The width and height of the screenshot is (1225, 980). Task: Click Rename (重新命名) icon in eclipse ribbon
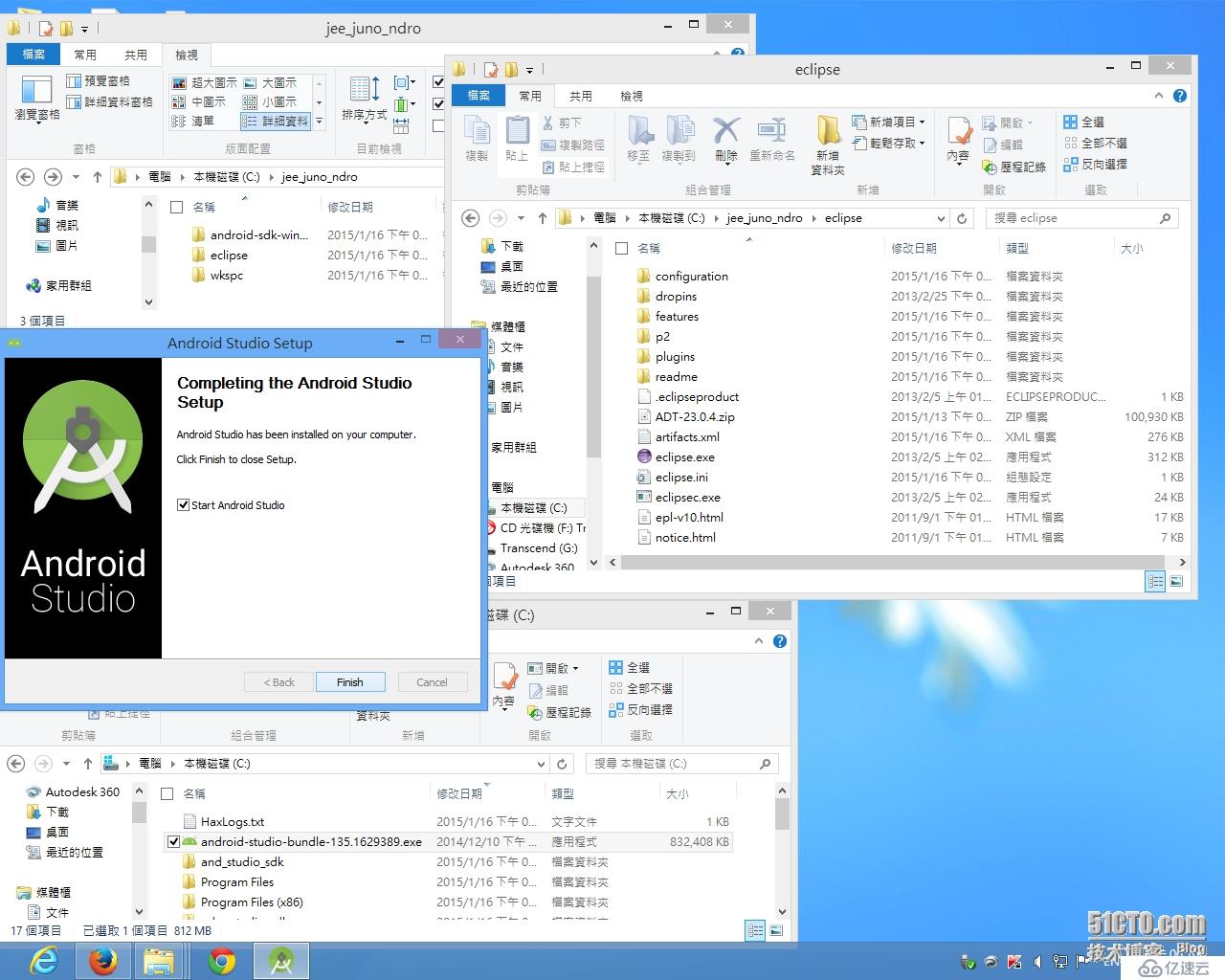point(771,139)
